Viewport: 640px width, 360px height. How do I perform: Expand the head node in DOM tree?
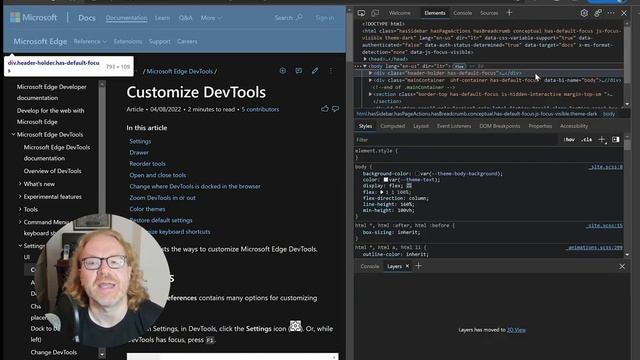click(365, 59)
